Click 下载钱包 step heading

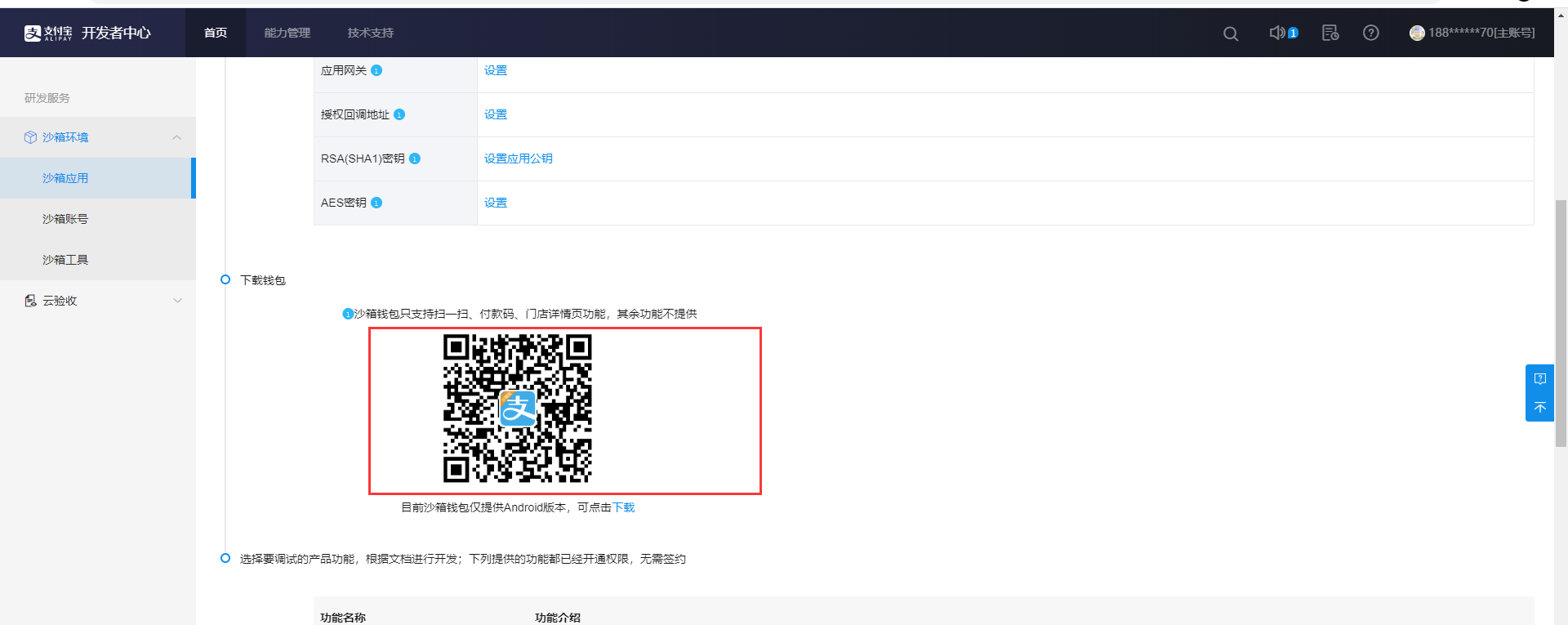click(263, 280)
